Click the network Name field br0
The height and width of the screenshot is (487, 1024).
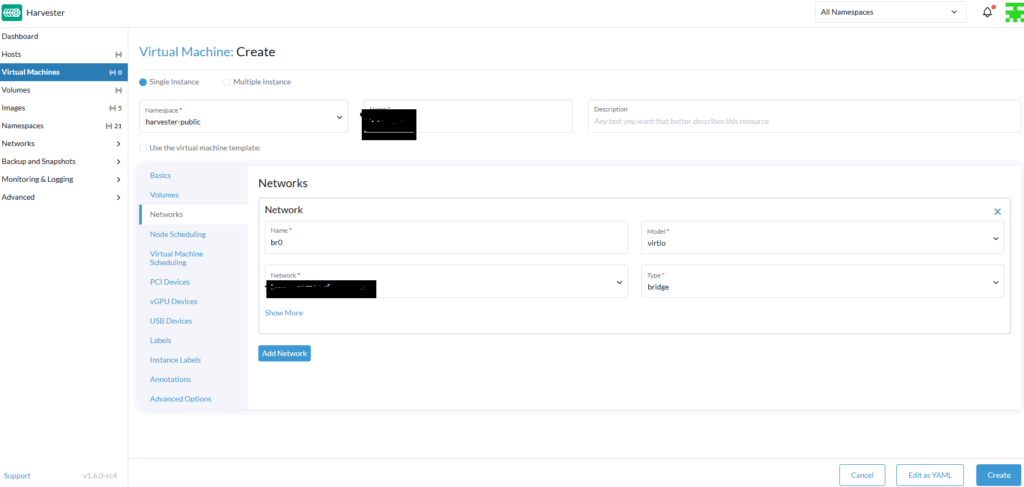[446, 241]
